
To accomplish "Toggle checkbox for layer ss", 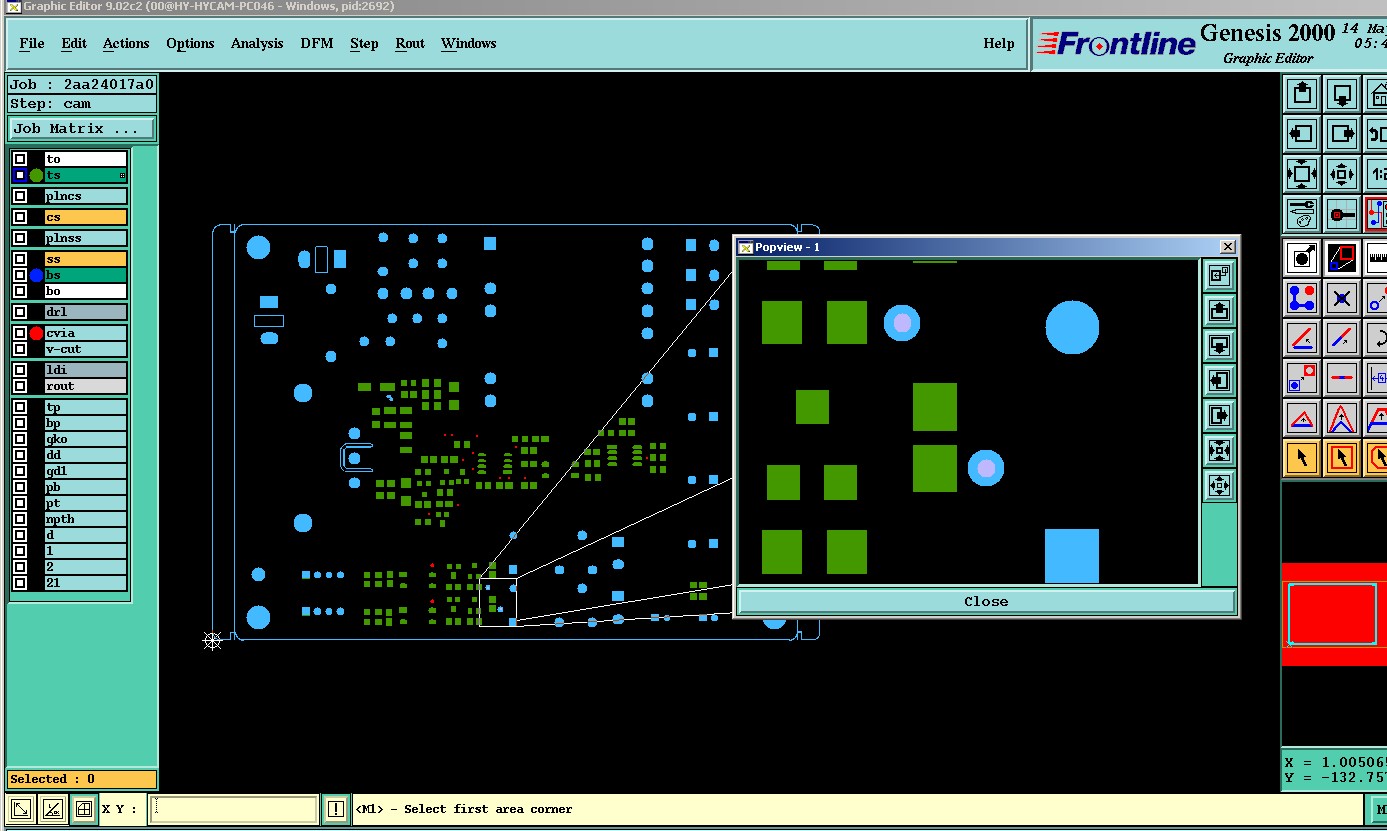I will coord(20,259).
